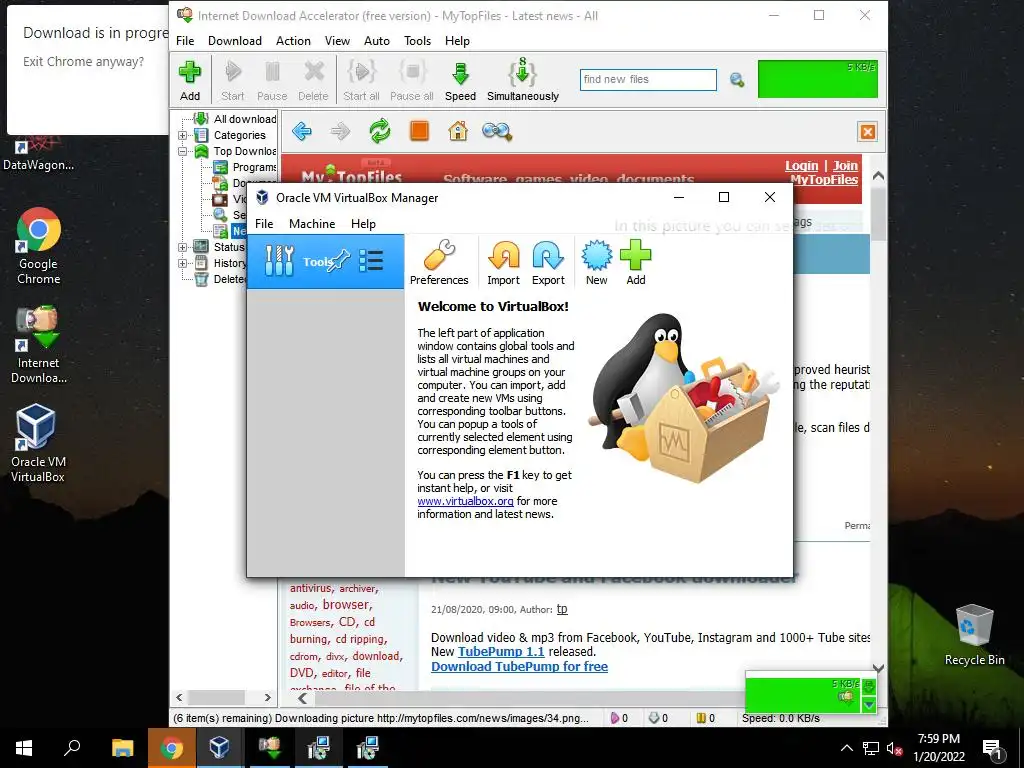Select the Deleted tree item
The height and width of the screenshot is (768, 1024).
229,280
